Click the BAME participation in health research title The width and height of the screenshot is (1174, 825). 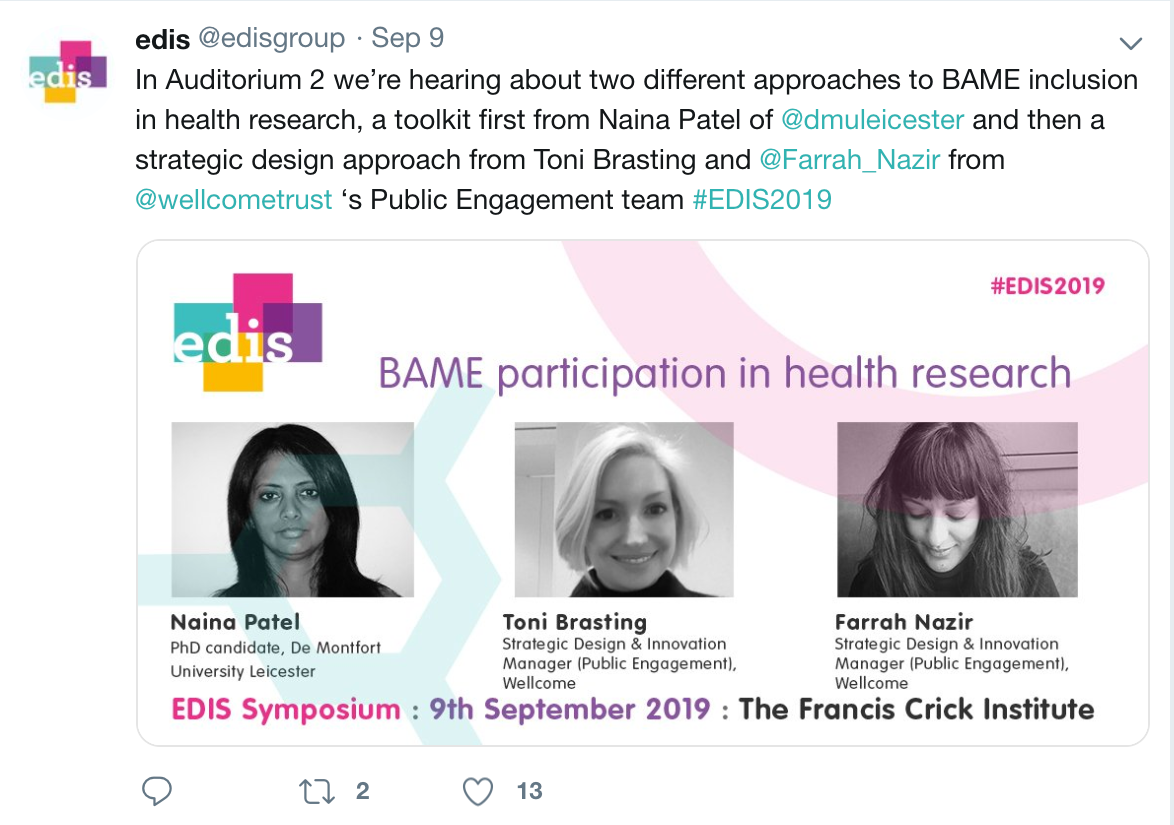click(x=724, y=373)
